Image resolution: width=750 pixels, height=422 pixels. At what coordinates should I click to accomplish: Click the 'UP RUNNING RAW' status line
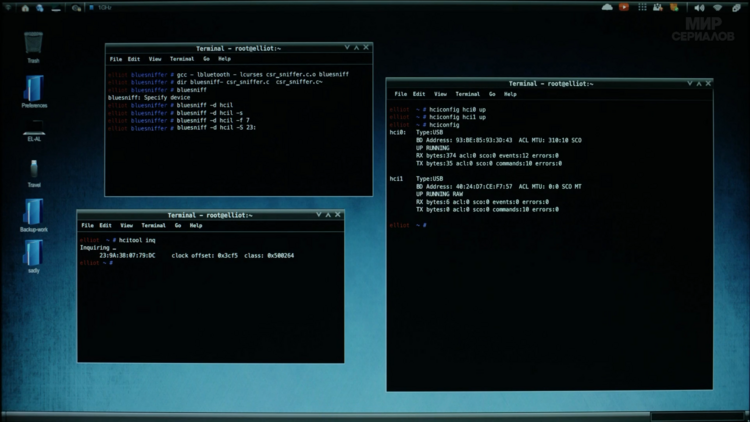(x=440, y=194)
